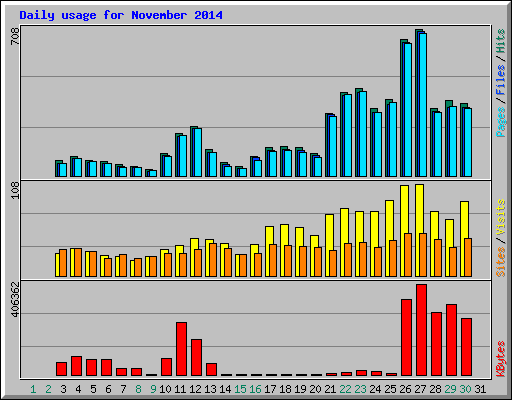This screenshot has height=400, width=512.
Task: Click the 'Hits' legend label
Action: click(x=501, y=41)
